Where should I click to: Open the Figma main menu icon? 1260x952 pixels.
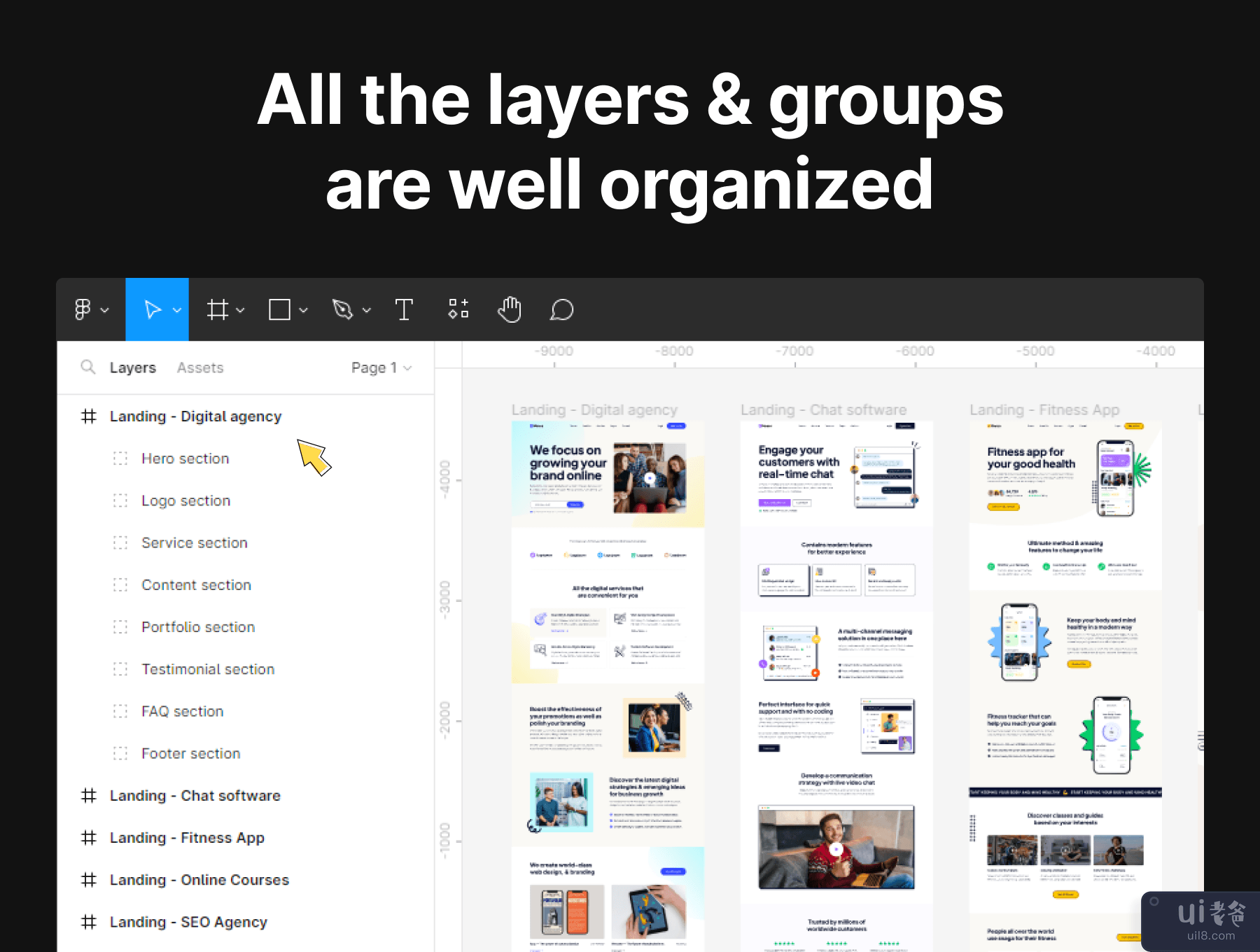tap(83, 309)
